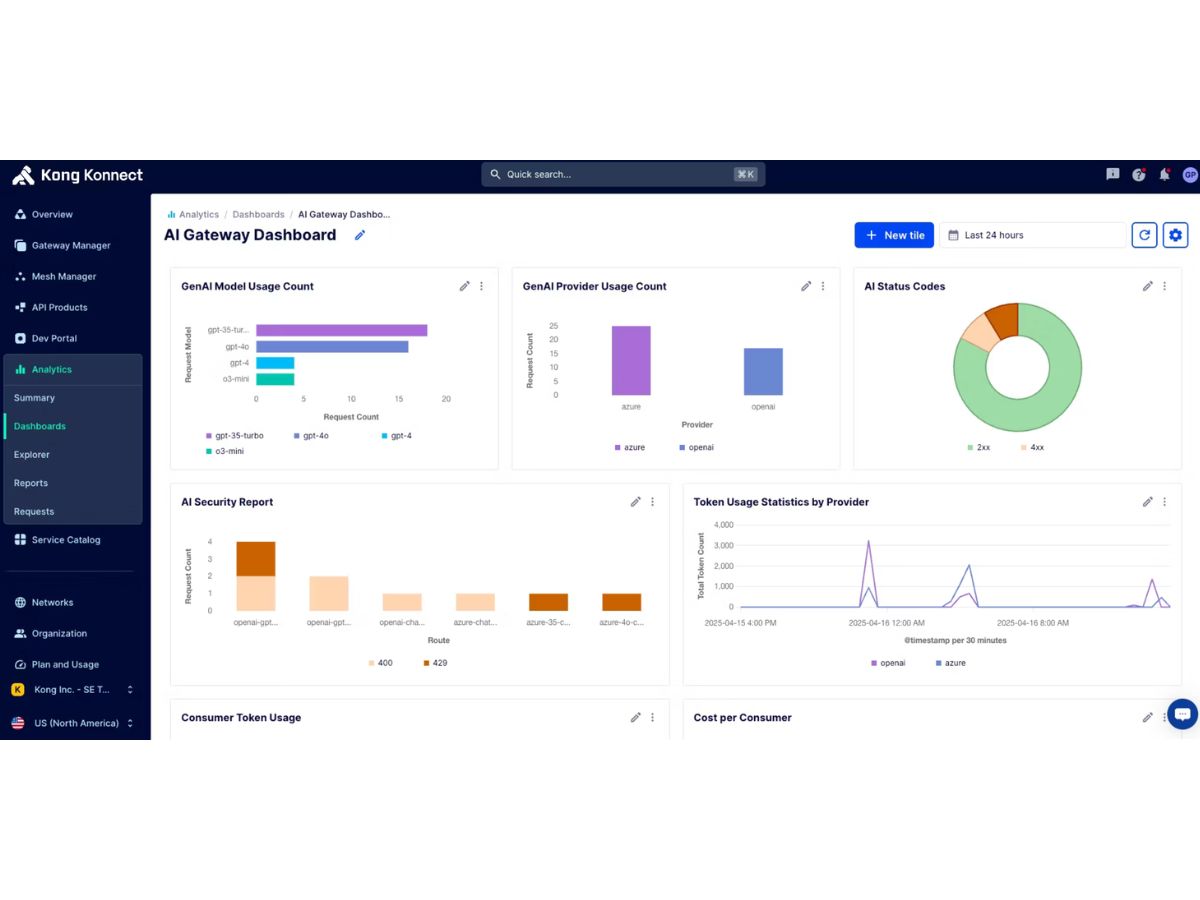This screenshot has height=900, width=1200.
Task: Open the GP user avatar menu
Action: click(1189, 174)
